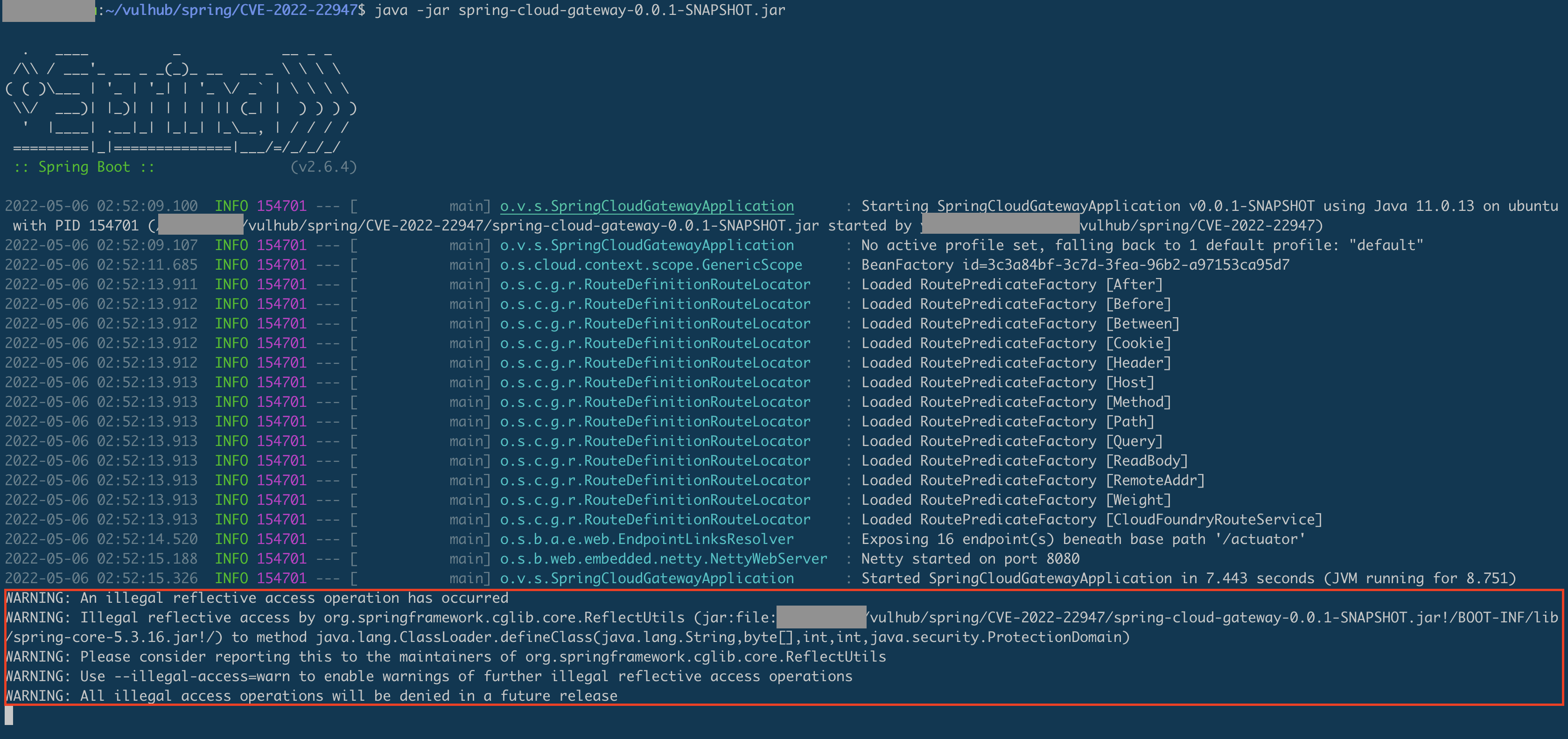Click the java.lang.ClassLoader.defineClass method text
Image resolution: width=1568 pixels, height=739 pixels.
[722, 637]
